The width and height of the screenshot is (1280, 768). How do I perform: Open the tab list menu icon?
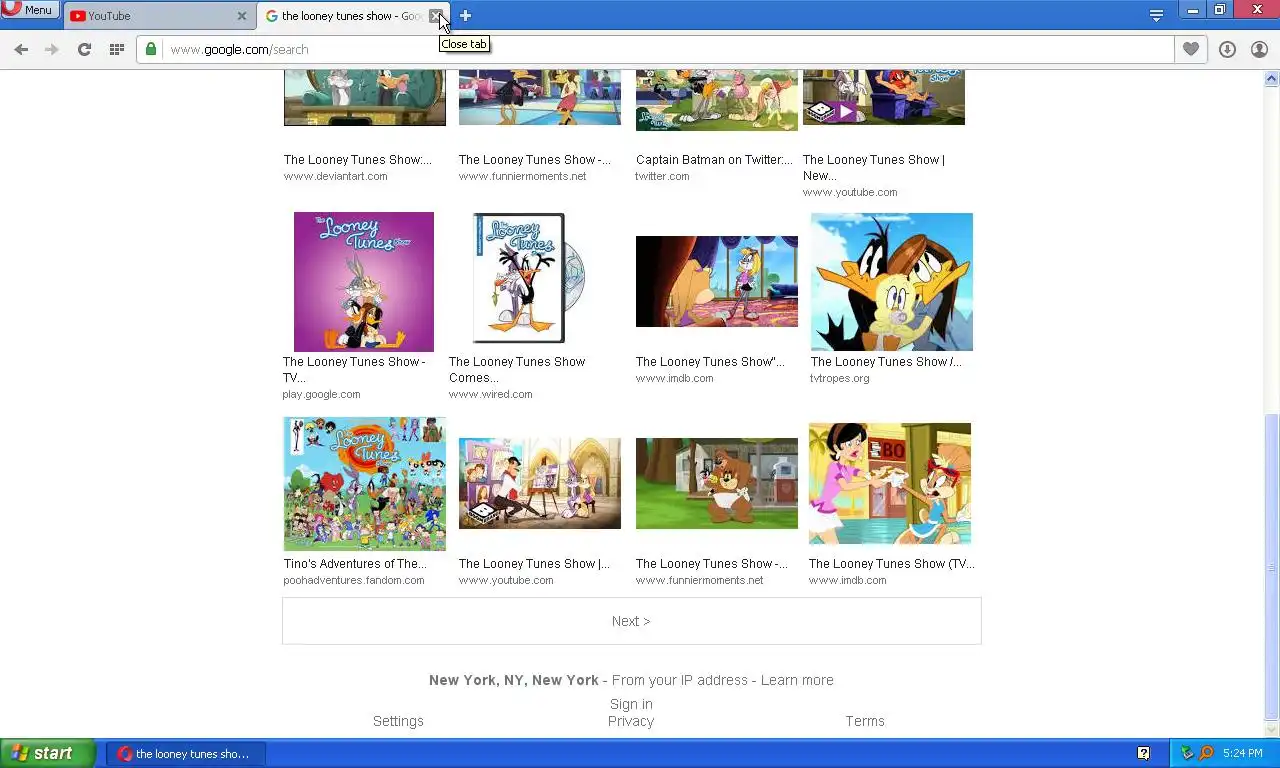tap(1156, 15)
